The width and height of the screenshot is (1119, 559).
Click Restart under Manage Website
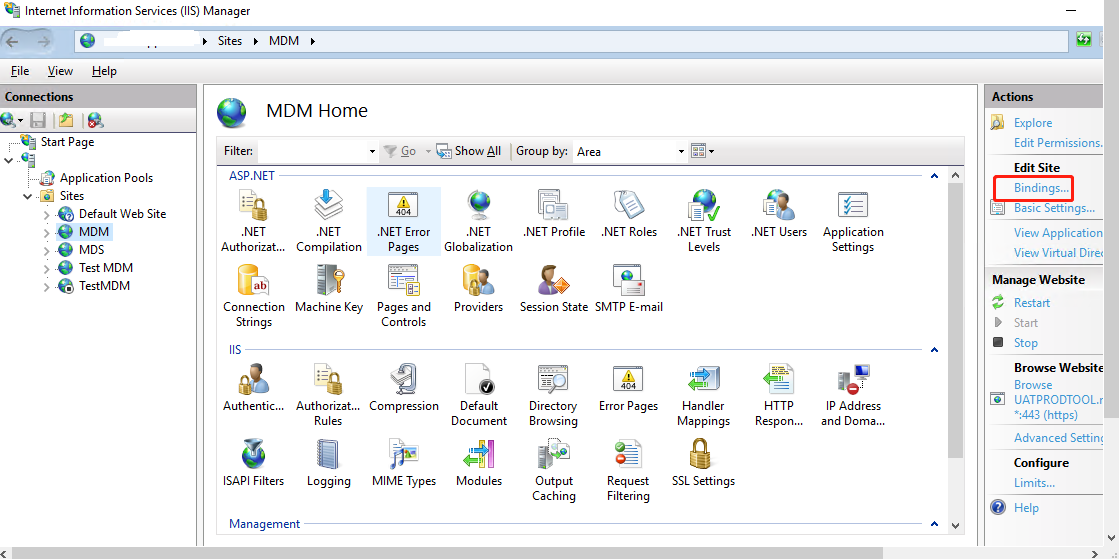pos(1032,303)
